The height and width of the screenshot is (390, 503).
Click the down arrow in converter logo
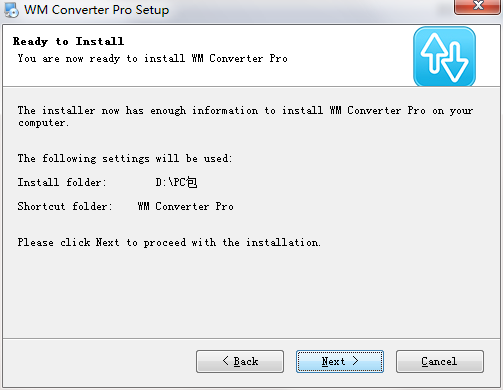click(455, 63)
